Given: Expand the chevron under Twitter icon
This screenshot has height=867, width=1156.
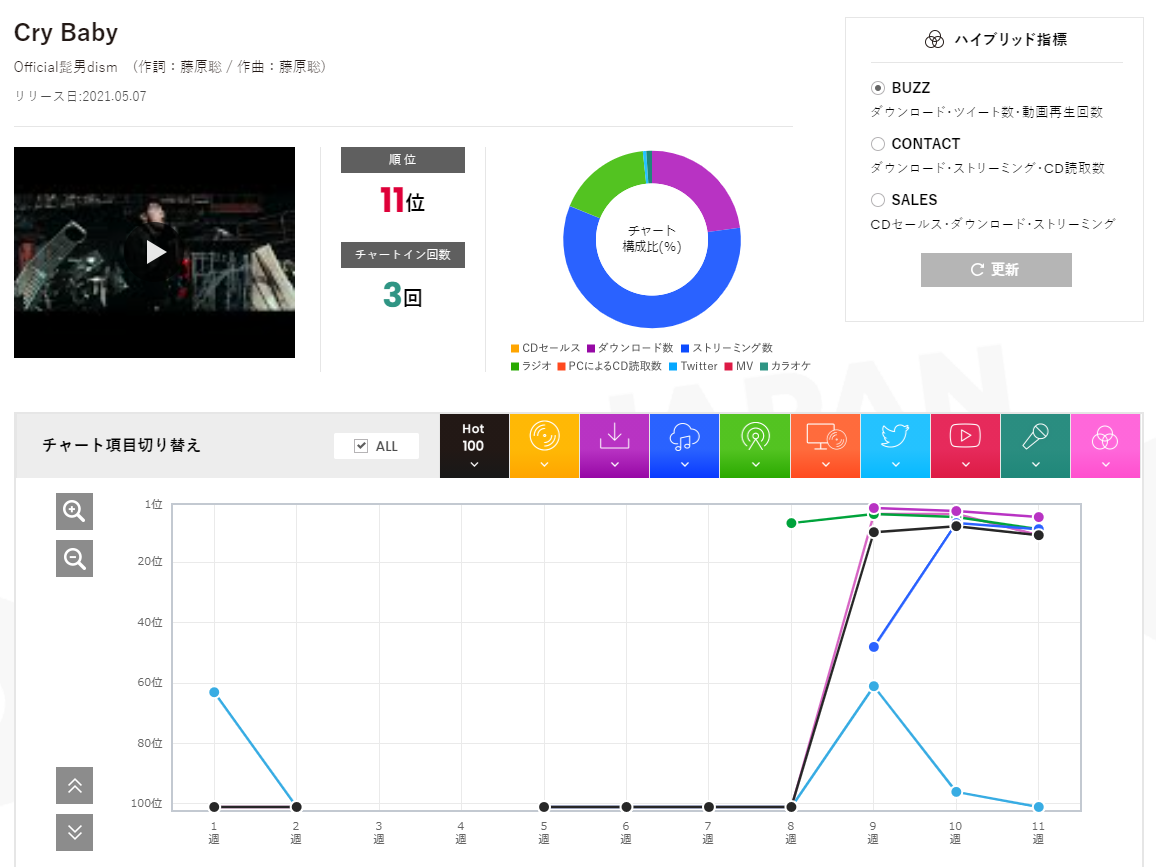Looking at the screenshot, I should [x=895, y=464].
